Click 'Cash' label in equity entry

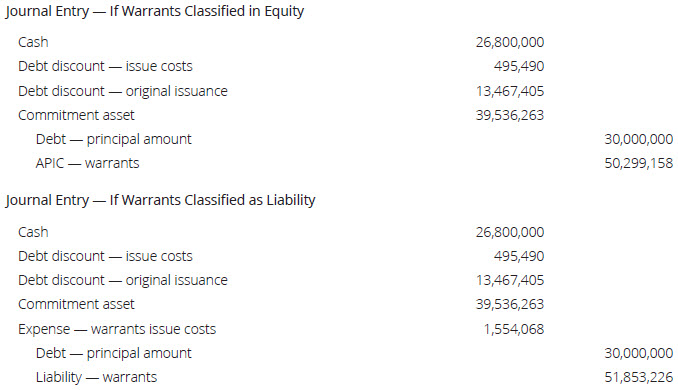coord(33,42)
